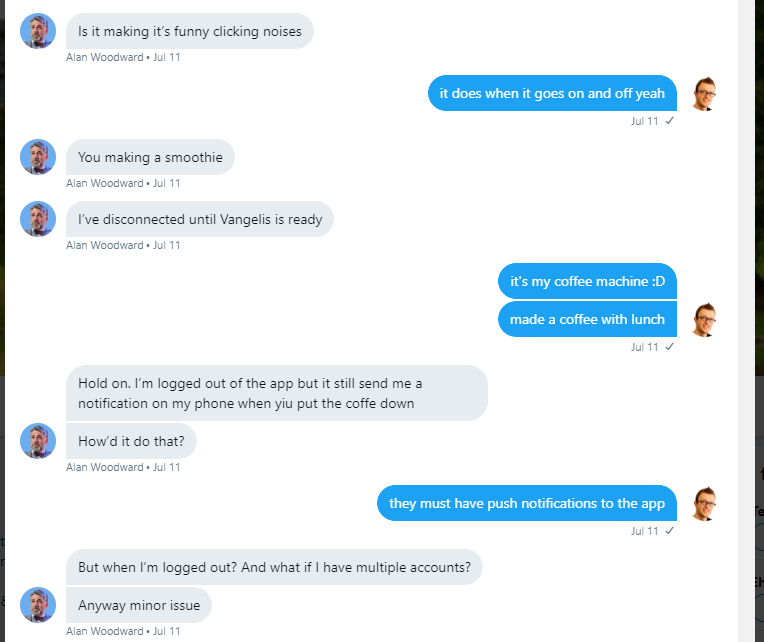Click Alan's avatar next to 'You making a smoothie'
The width and height of the screenshot is (764, 642).
38,157
